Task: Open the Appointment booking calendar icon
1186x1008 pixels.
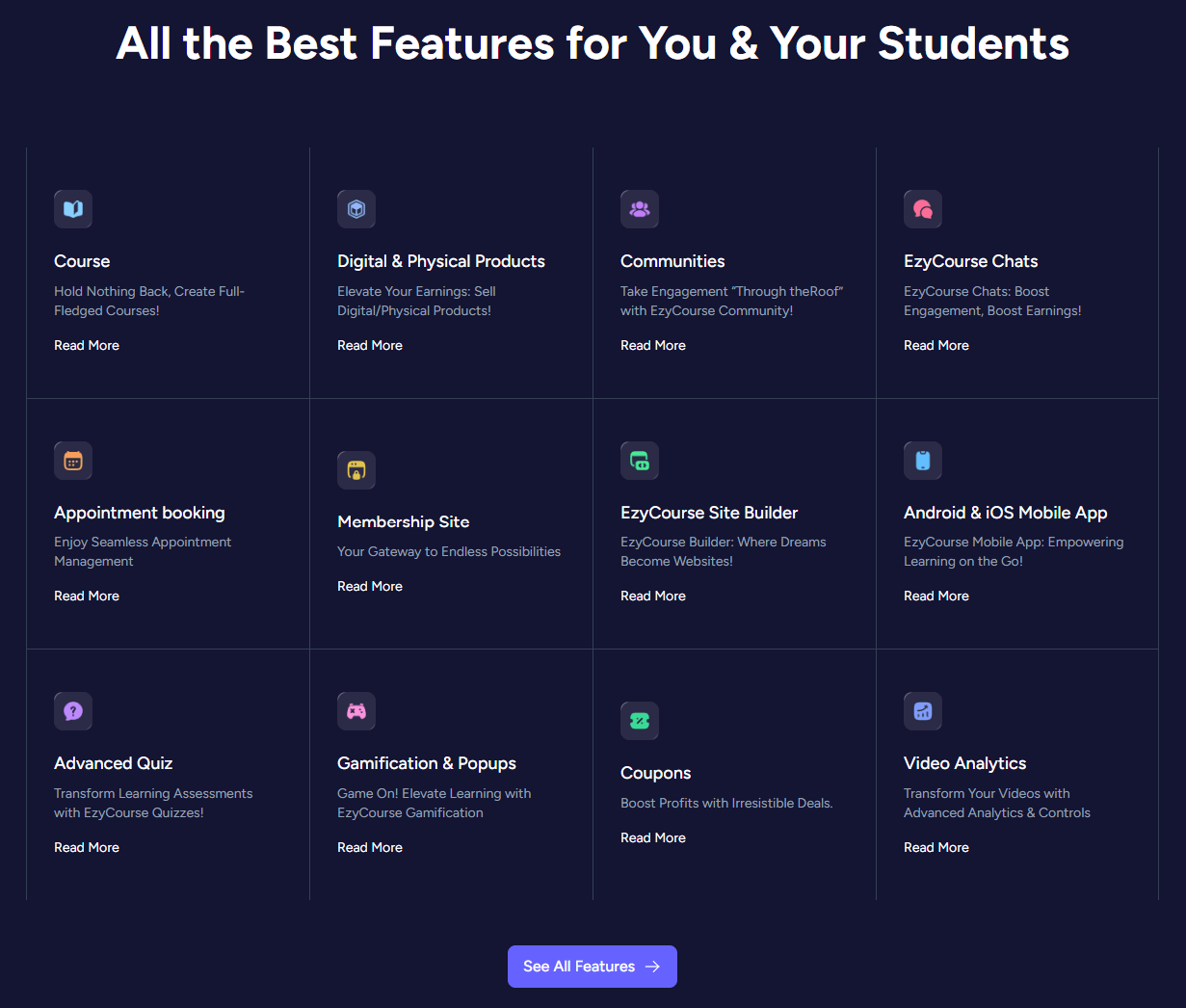Action: (73, 461)
